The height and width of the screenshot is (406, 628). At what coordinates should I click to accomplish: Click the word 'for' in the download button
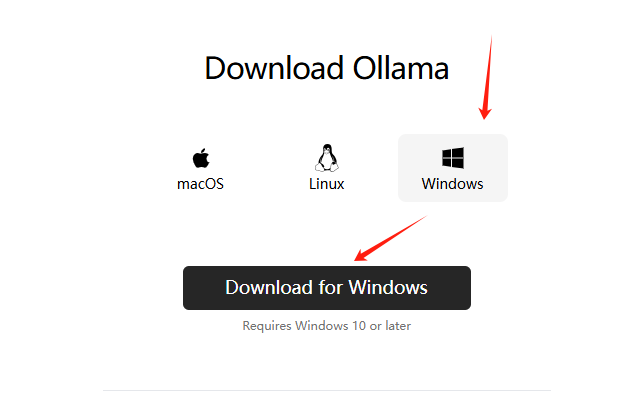[x=330, y=287]
